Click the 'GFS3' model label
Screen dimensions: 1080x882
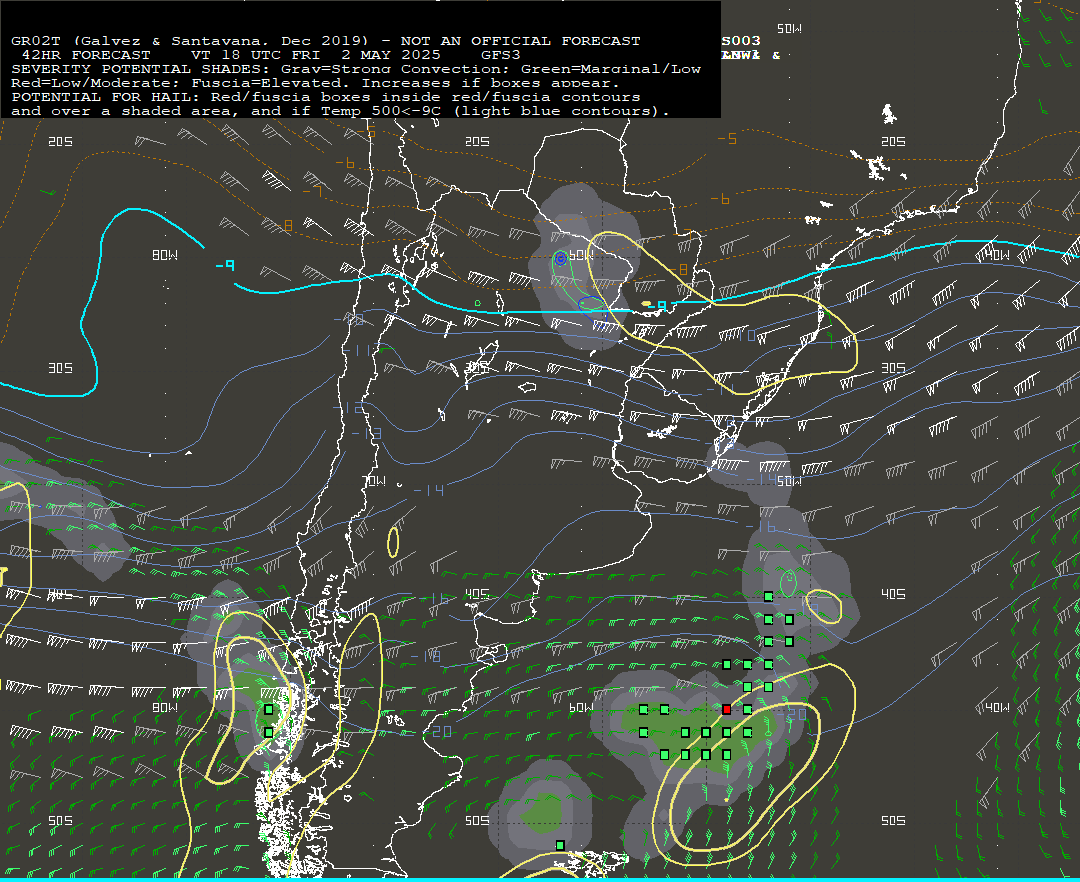pos(501,55)
